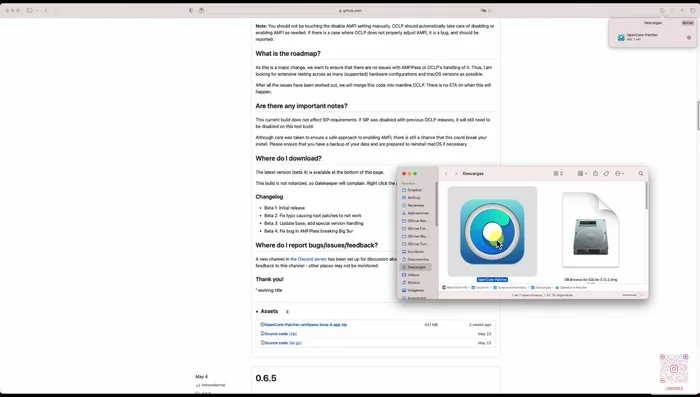
Task: Open the Discord server link
Action: tap(308, 259)
